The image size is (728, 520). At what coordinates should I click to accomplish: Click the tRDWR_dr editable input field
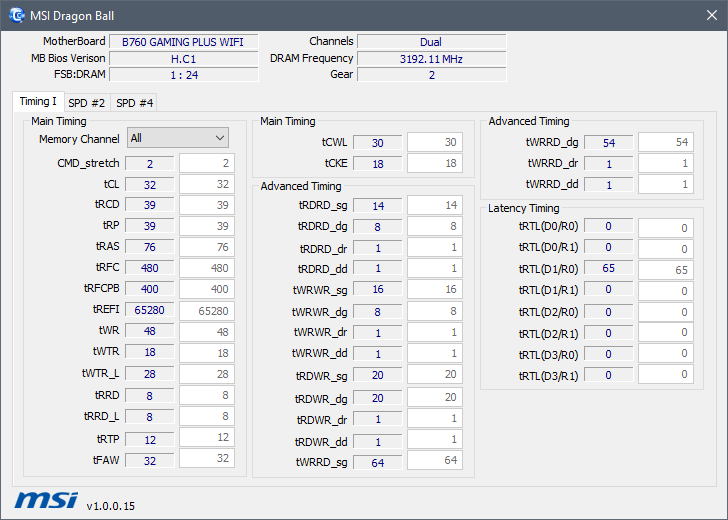pyautogui.click(x=435, y=418)
